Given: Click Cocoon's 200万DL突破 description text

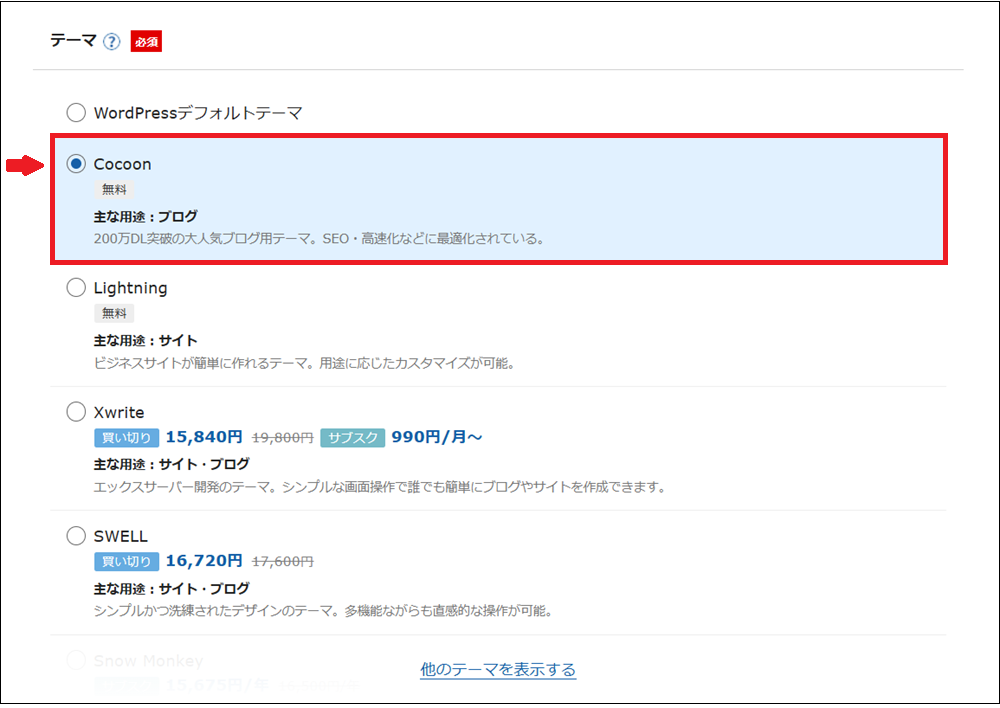Looking at the screenshot, I should 319,239.
